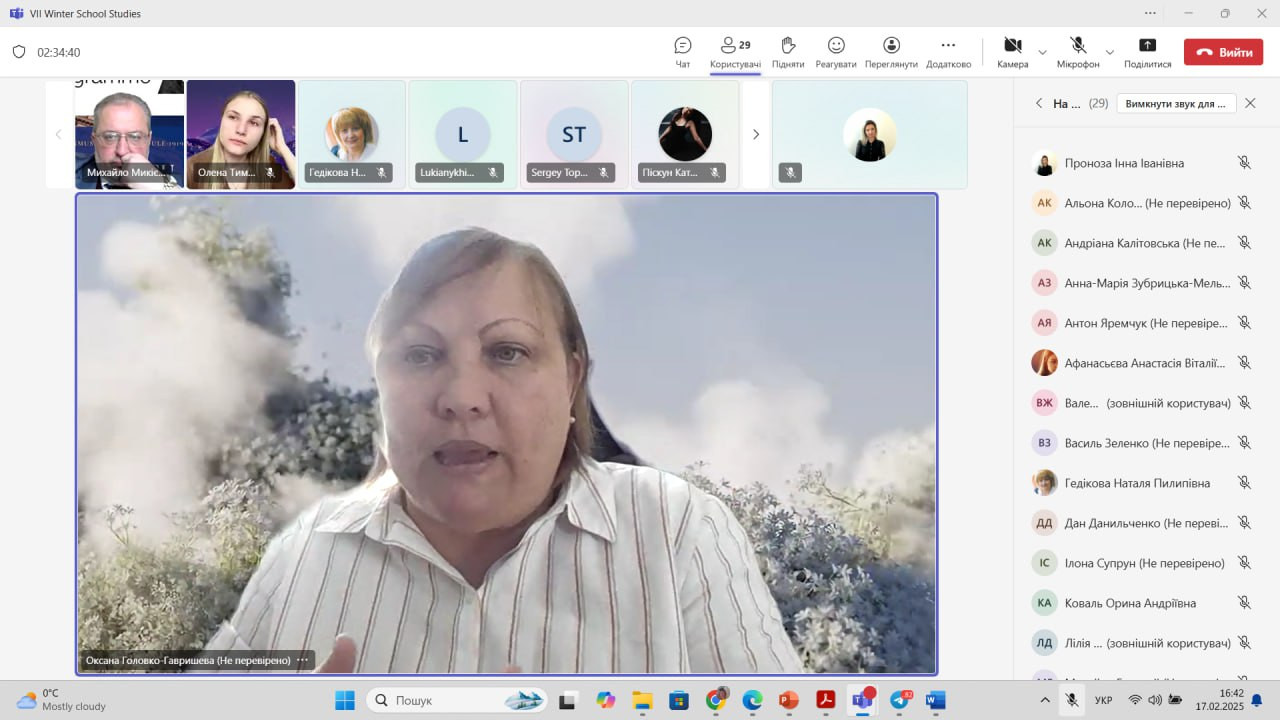The image size is (1280, 720).
Task: Select the Sergey Top... participant tile
Action: (574, 134)
